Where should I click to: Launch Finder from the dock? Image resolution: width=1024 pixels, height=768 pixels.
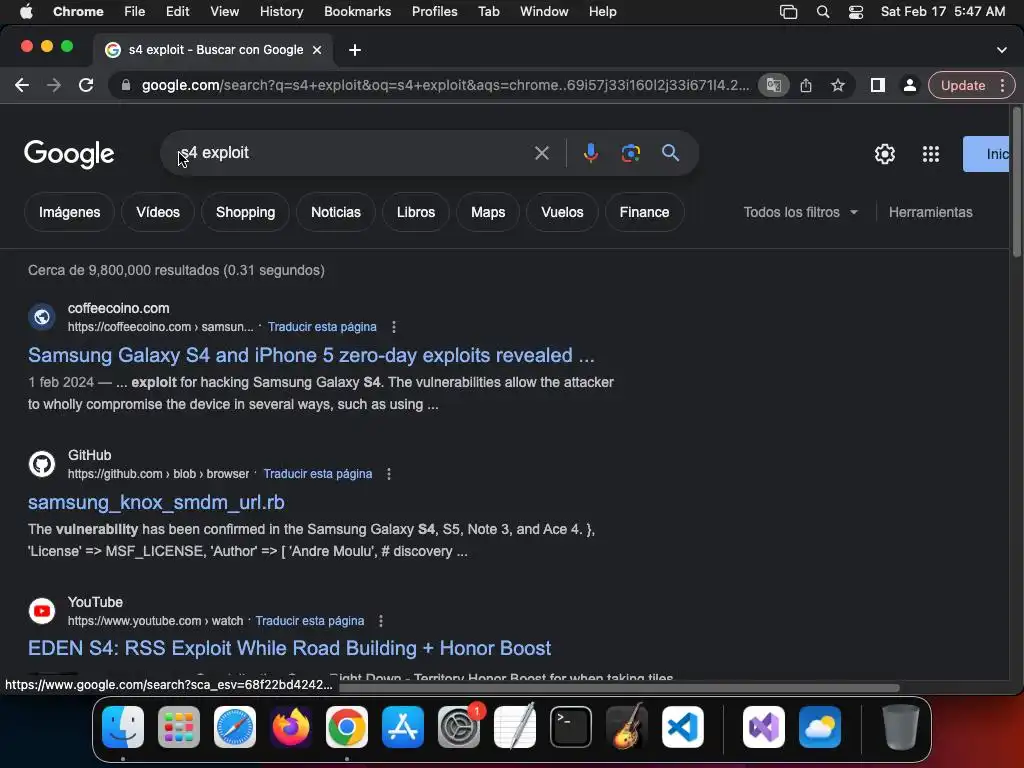(123, 727)
